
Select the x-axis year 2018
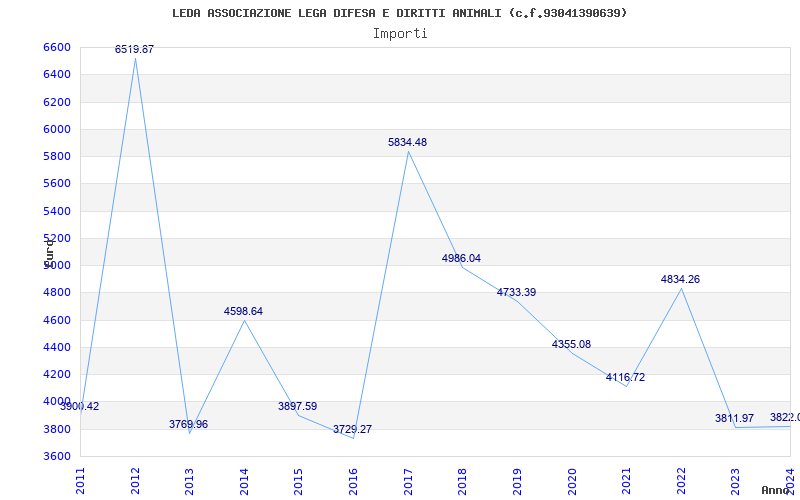tap(462, 481)
